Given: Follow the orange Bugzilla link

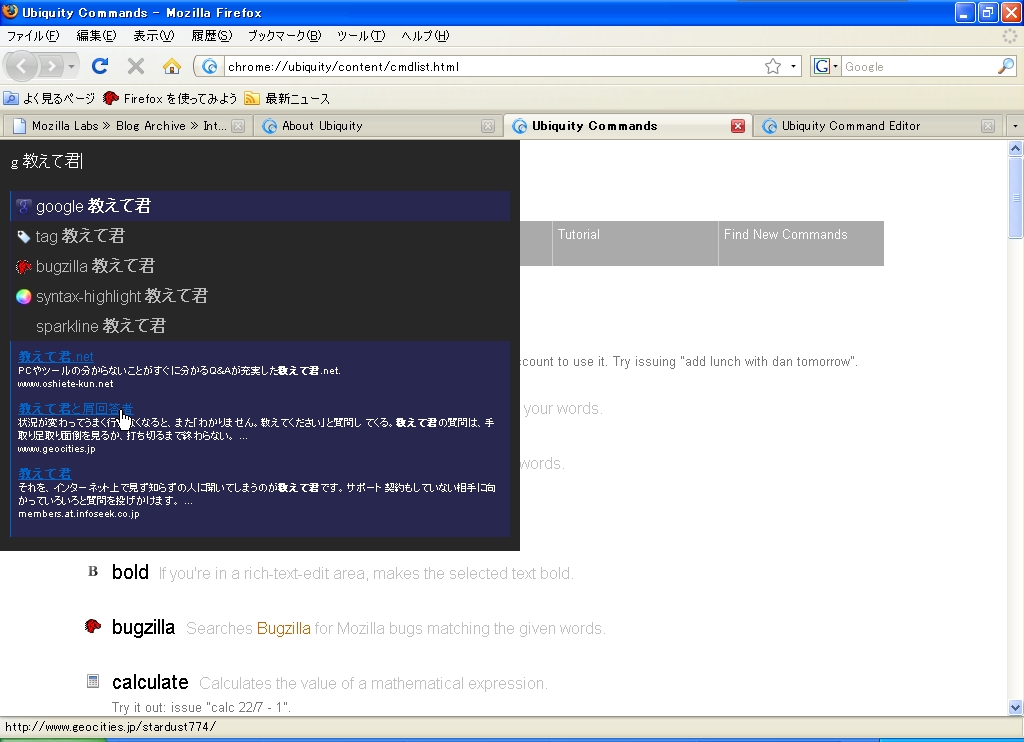Looking at the screenshot, I should click(283, 628).
